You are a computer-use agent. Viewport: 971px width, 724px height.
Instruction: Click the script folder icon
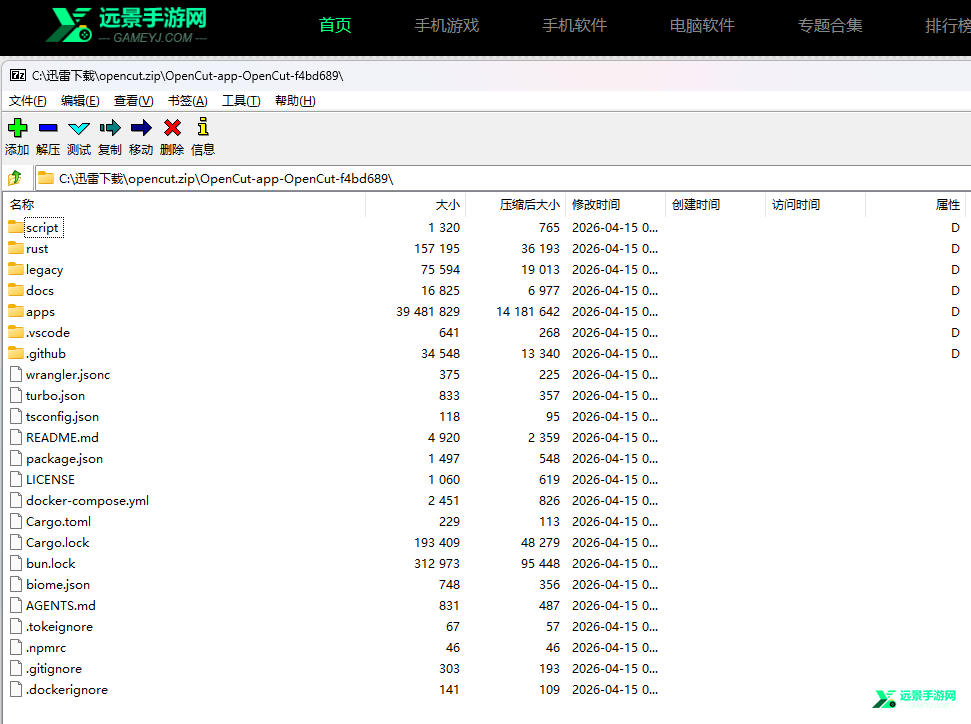[x=16, y=227]
